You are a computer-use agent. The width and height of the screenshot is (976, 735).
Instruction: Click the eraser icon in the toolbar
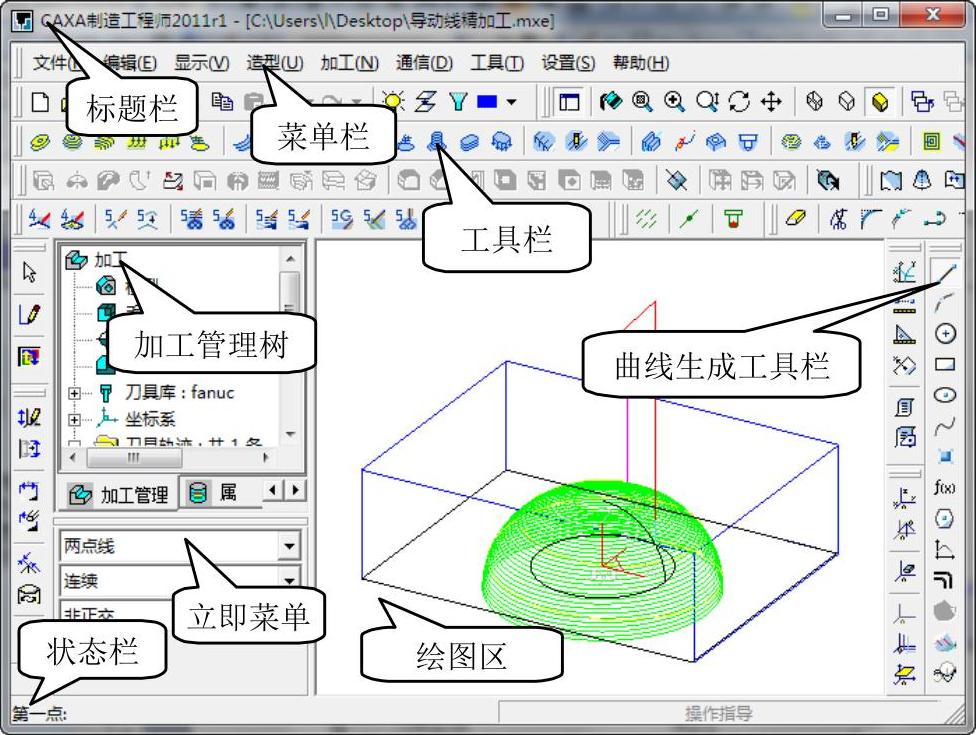795,218
